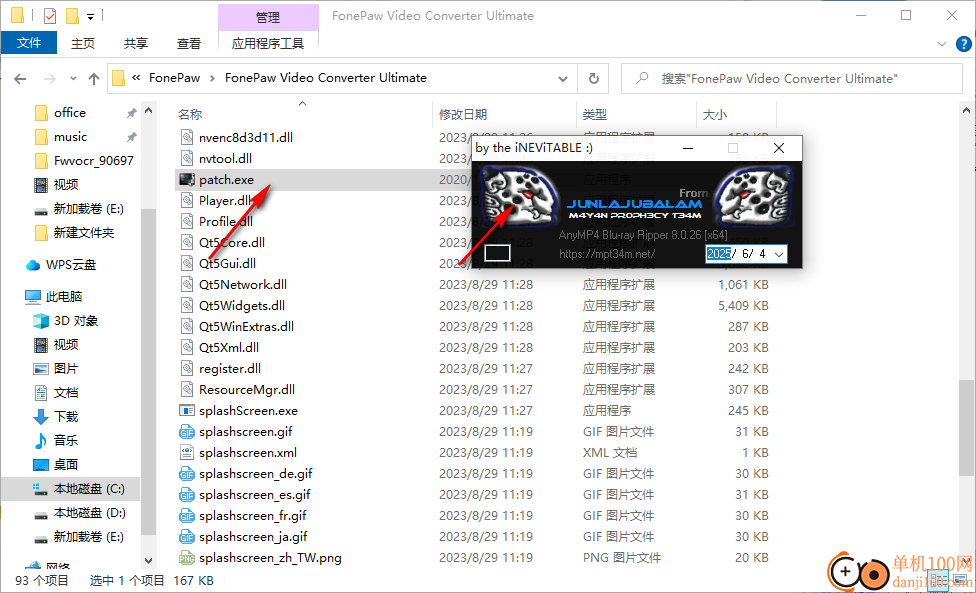Select the ResourceMgr.dll file
The width and height of the screenshot is (976, 593).
246,390
